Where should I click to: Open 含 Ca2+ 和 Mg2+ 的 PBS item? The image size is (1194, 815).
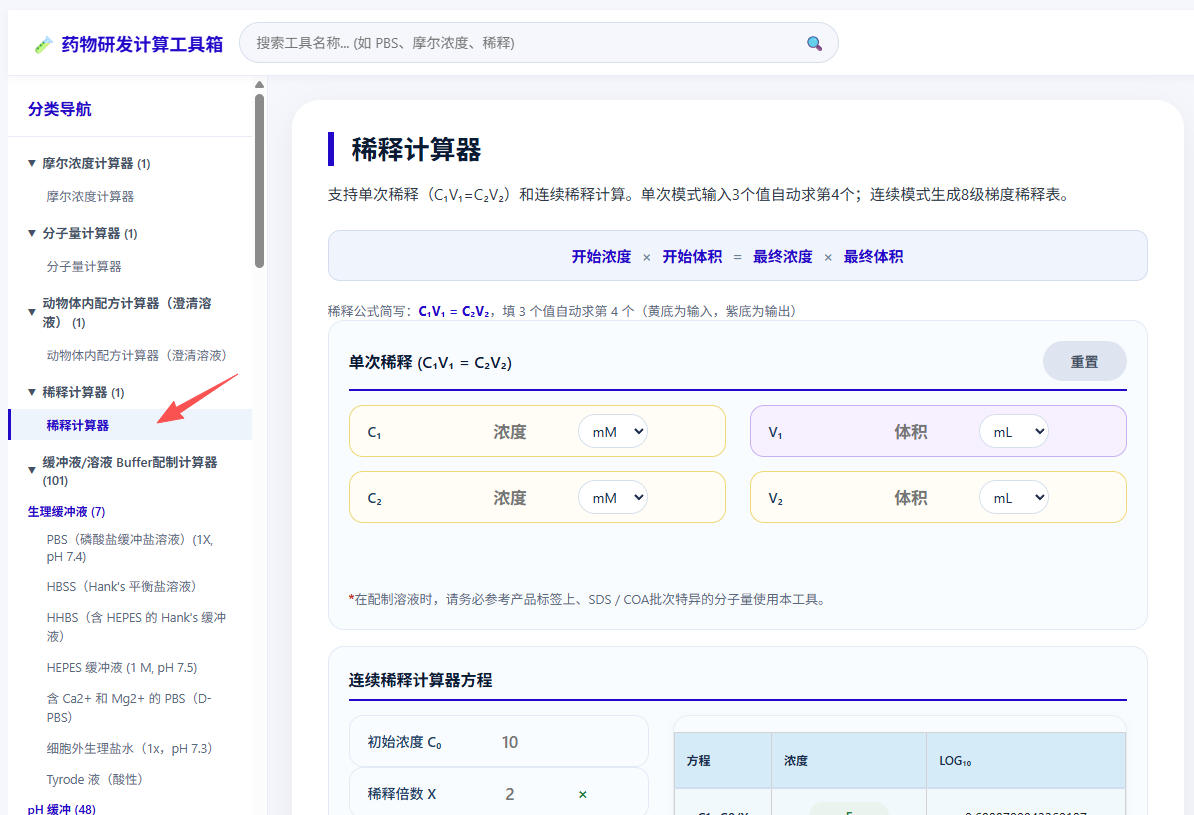[129, 708]
